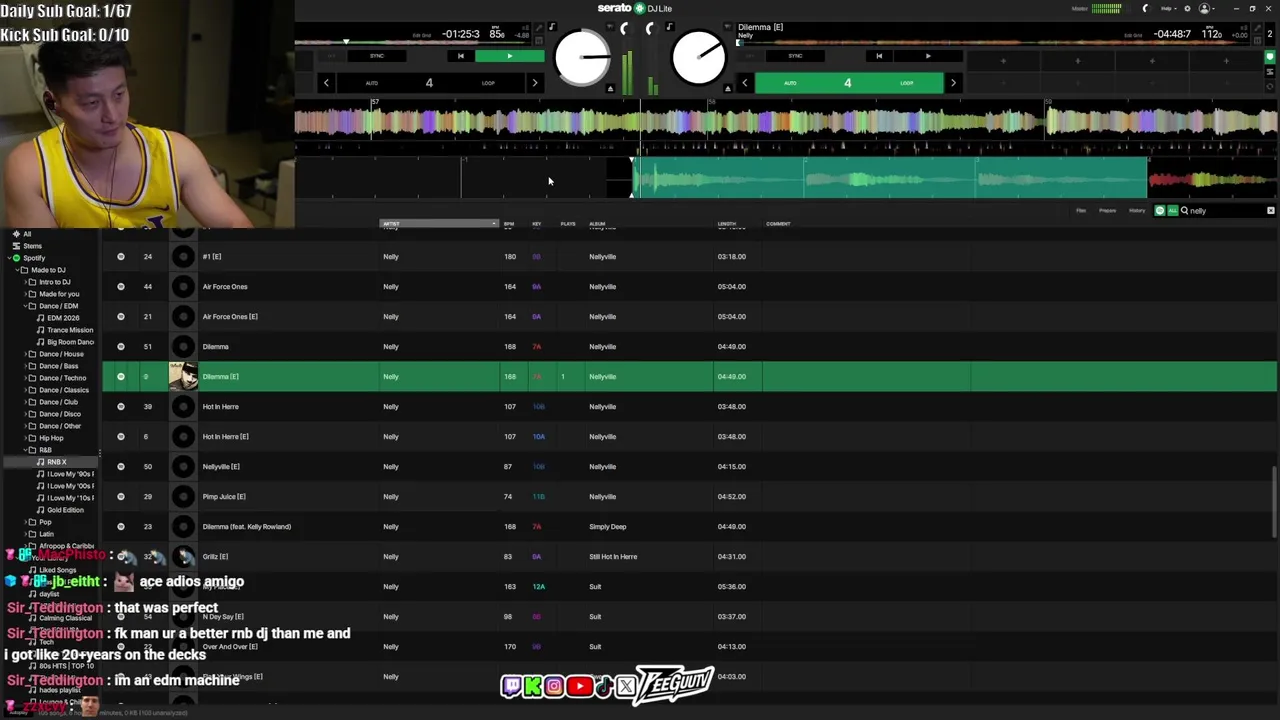Open the EDM 2026 playlist
1280x720 pixels.
click(63, 318)
